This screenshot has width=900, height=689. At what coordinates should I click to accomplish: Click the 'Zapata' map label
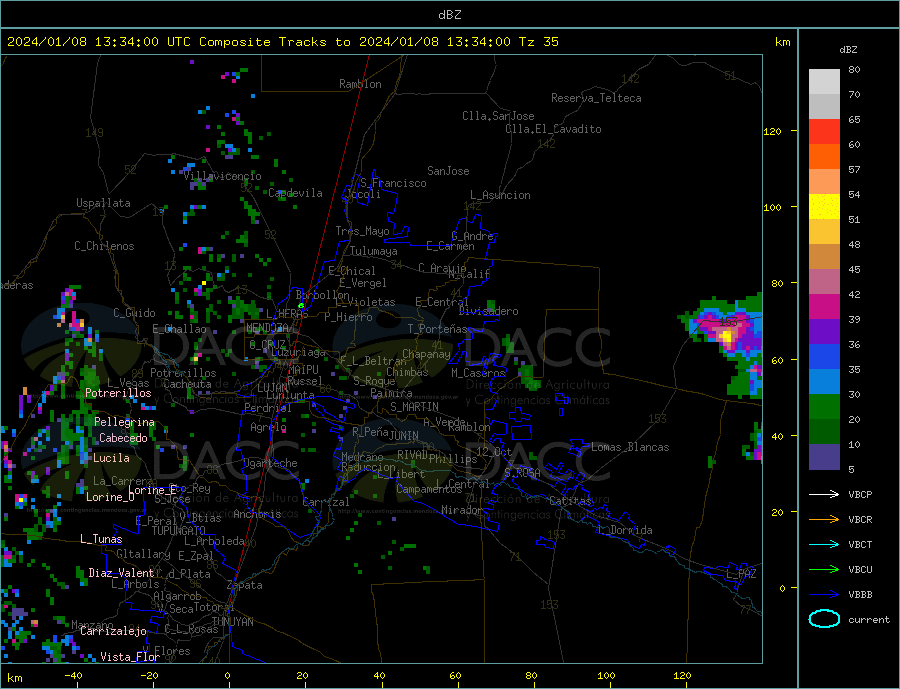click(245, 586)
